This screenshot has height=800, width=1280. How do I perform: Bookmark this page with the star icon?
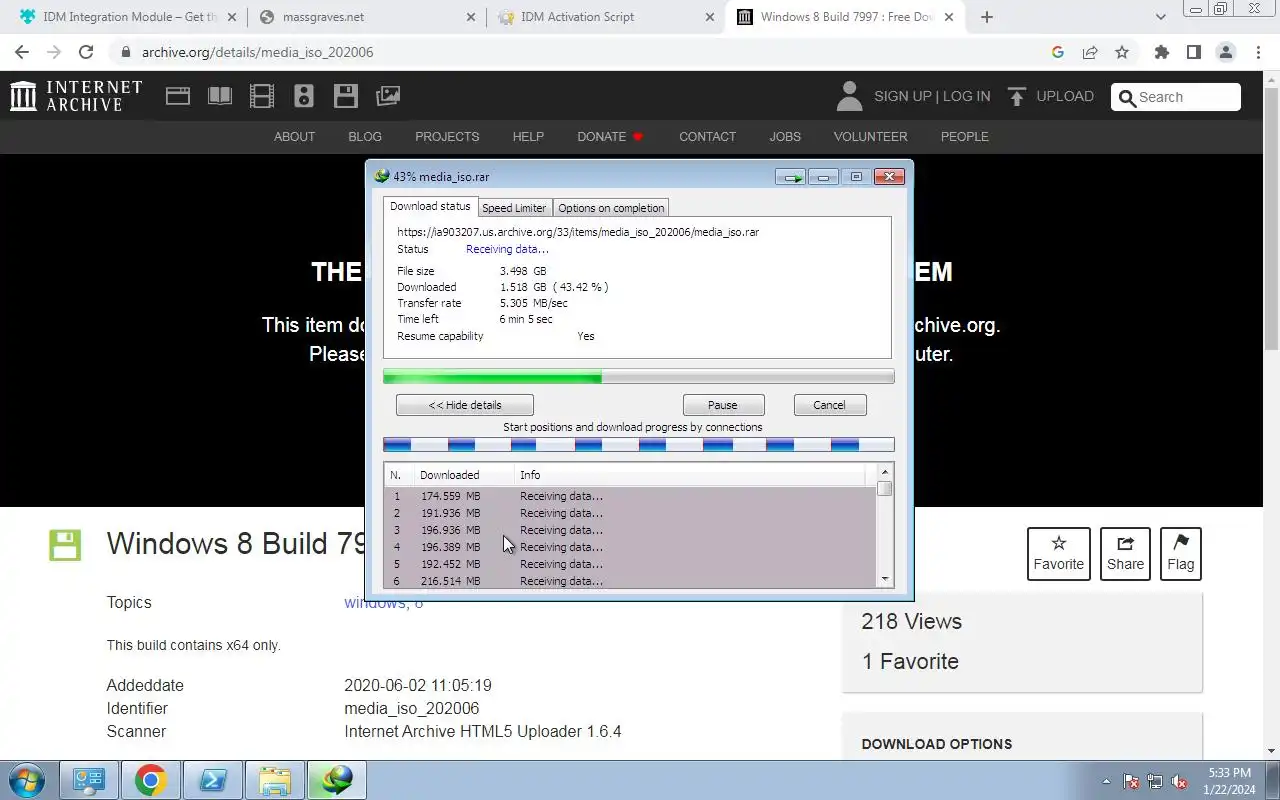(x=1122, y=52)
